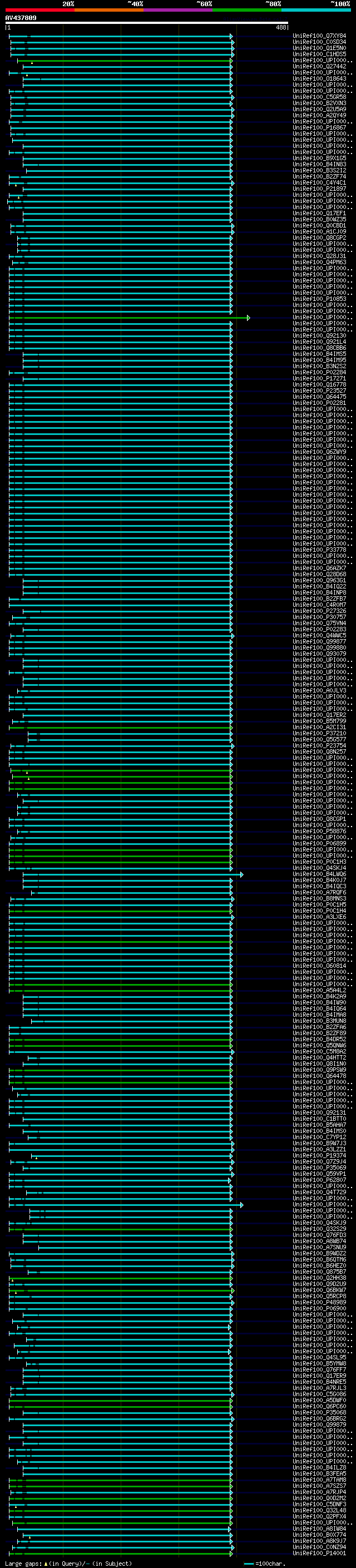Select hit label UniRef100_P0C1H5
356x1568 pixels.
319,904
